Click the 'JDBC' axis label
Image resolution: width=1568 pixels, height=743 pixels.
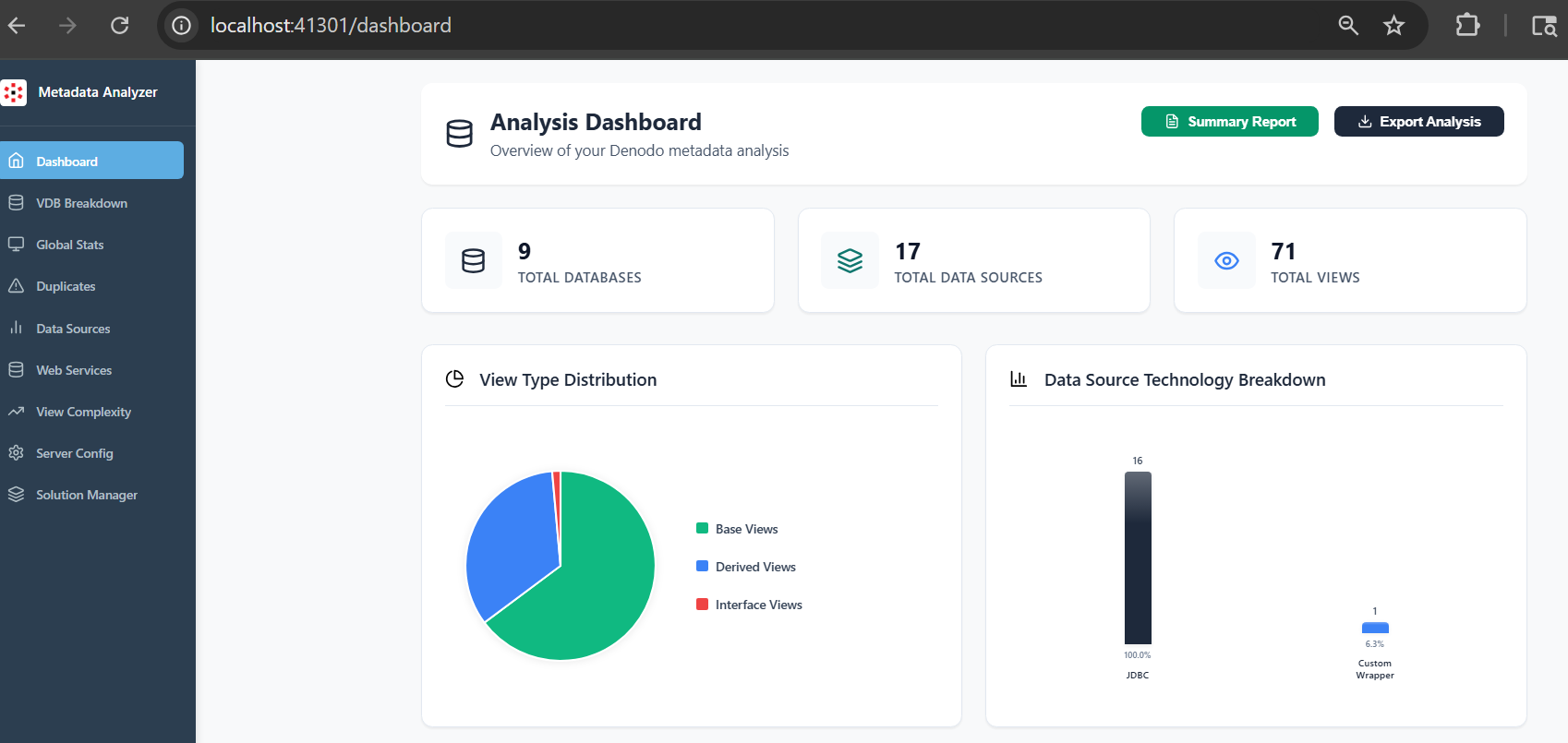click(x=1138, y=676)
